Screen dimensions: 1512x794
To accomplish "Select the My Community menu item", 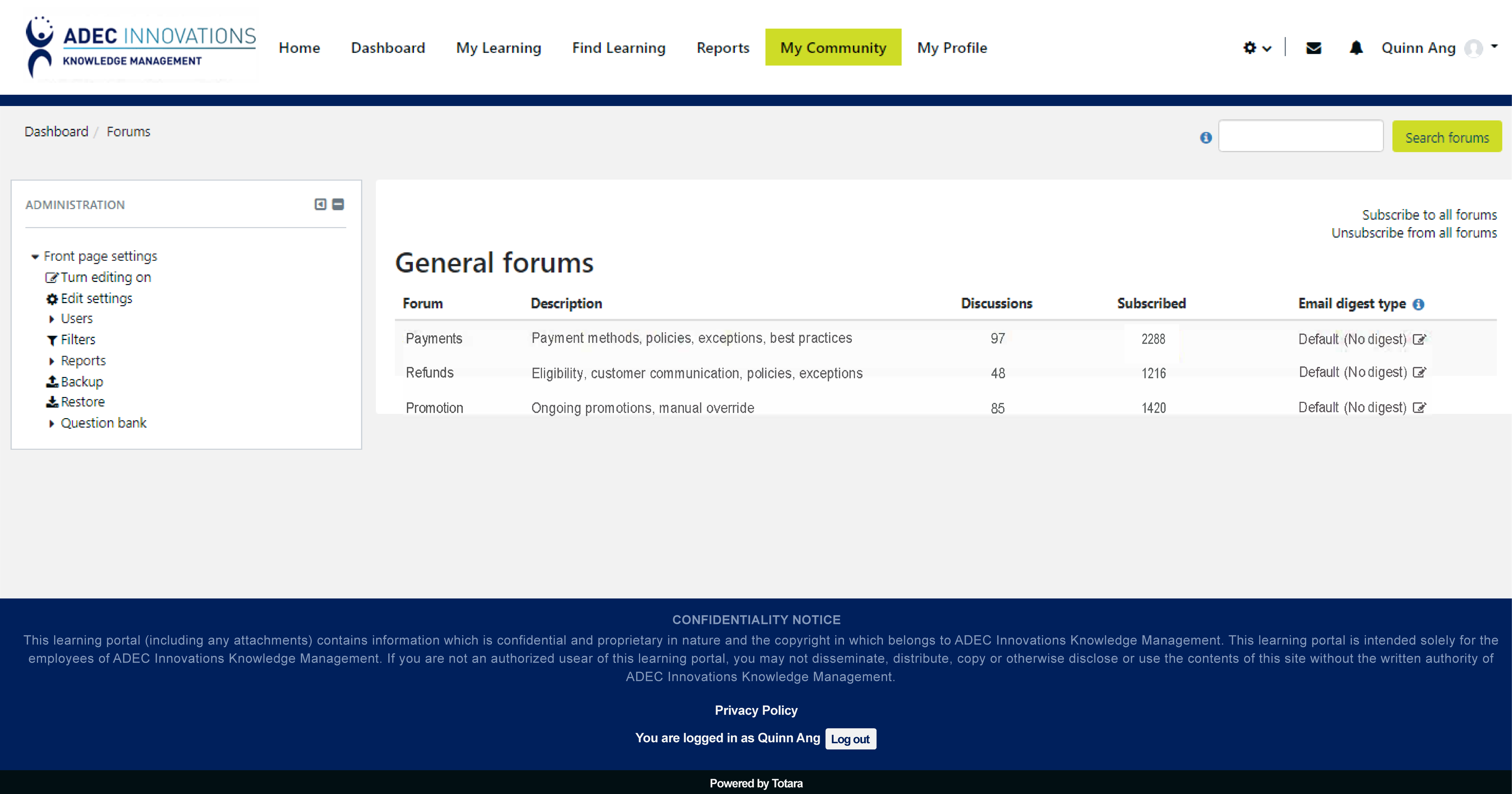I will (x=833, y=47).
